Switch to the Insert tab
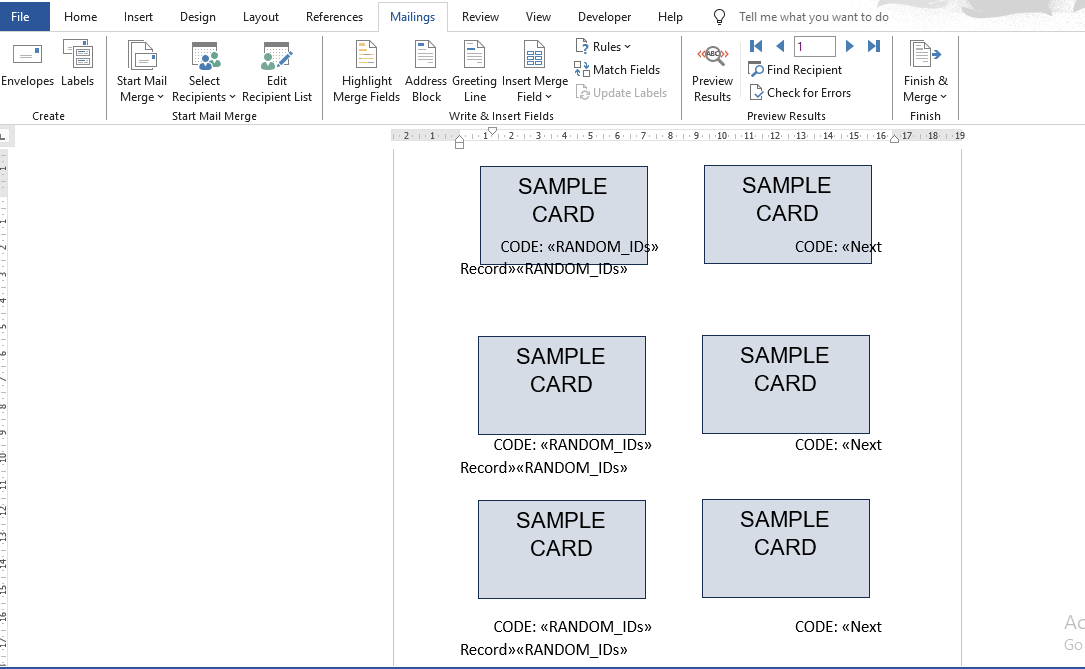The image size is (1085, 669). click(138, 17)
